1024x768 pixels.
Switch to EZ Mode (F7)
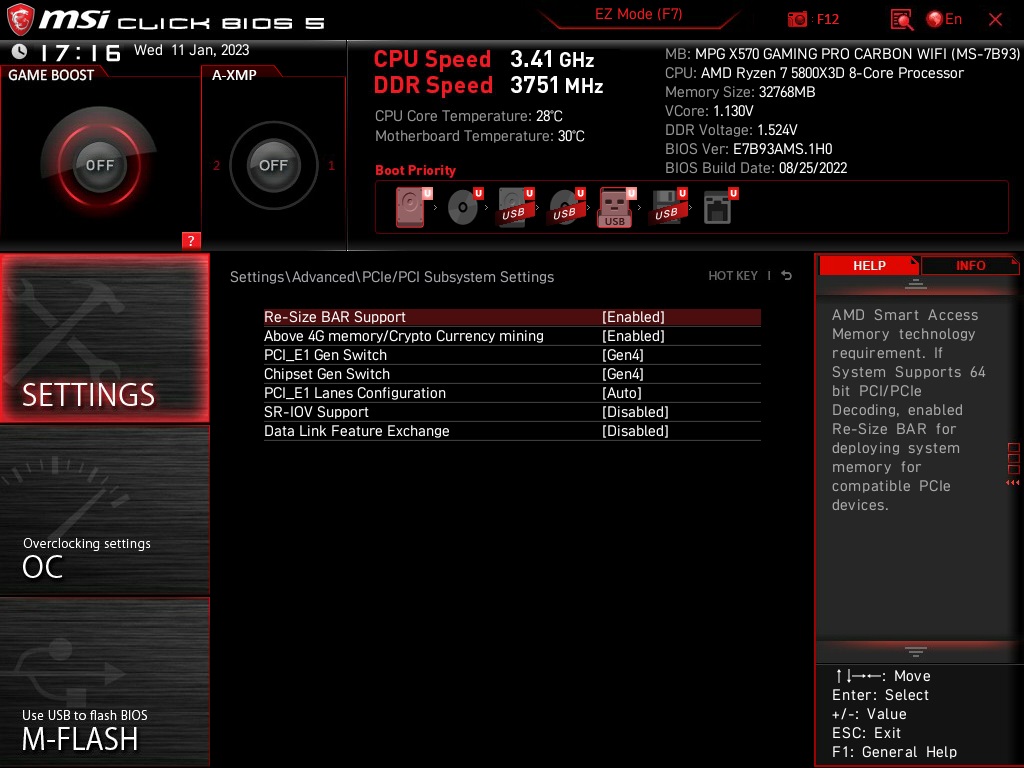point(638,14)
